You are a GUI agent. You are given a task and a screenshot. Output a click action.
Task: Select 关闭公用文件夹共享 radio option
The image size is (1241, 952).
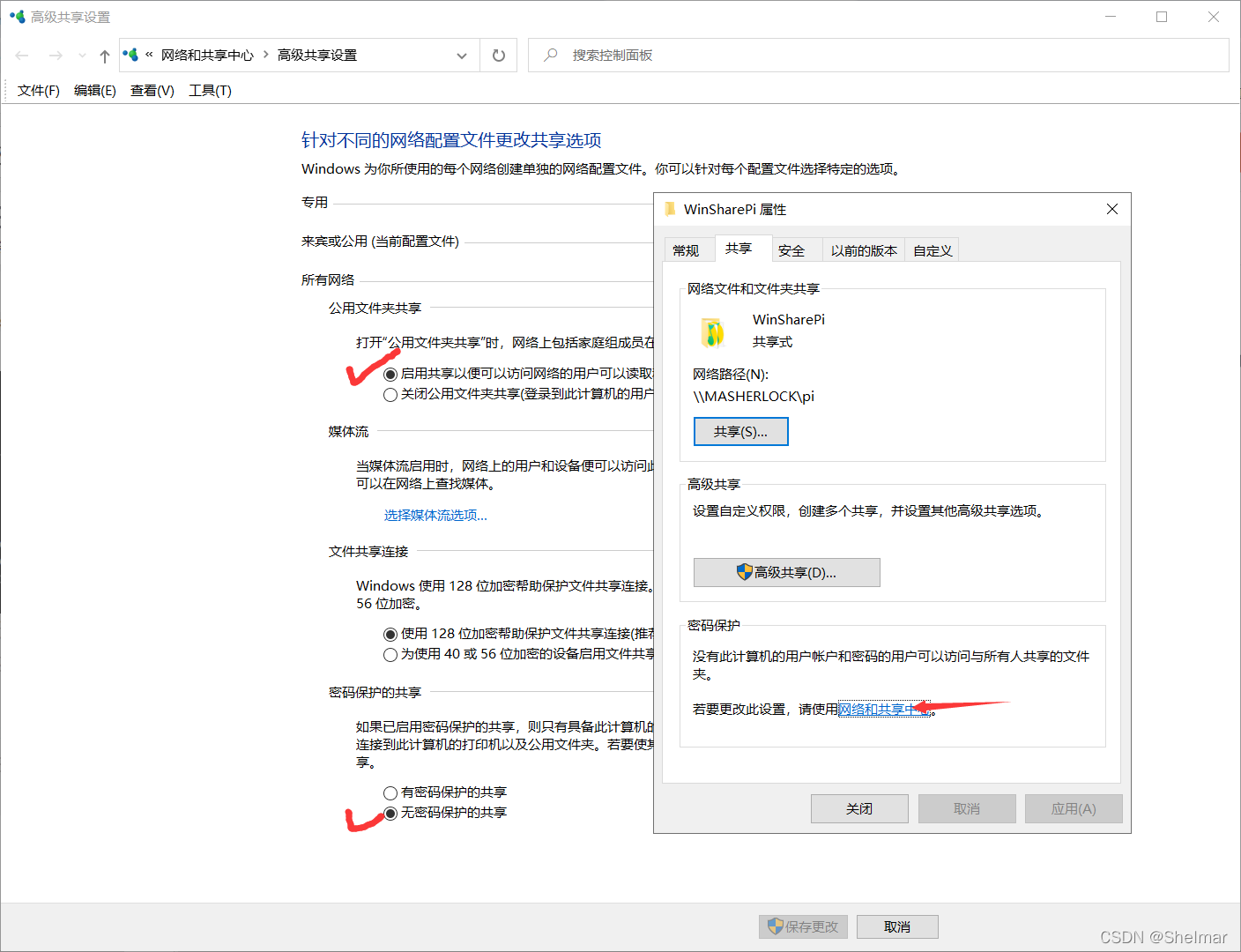tap(390, 394)
